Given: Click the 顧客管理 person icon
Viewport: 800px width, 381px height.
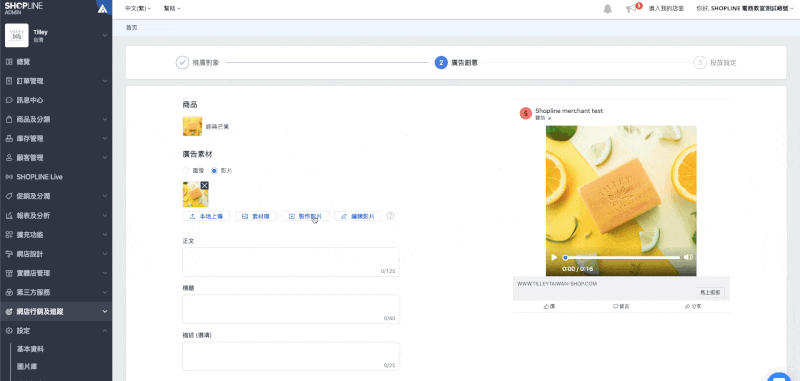Looking at the screenshot, I should 9,158.
